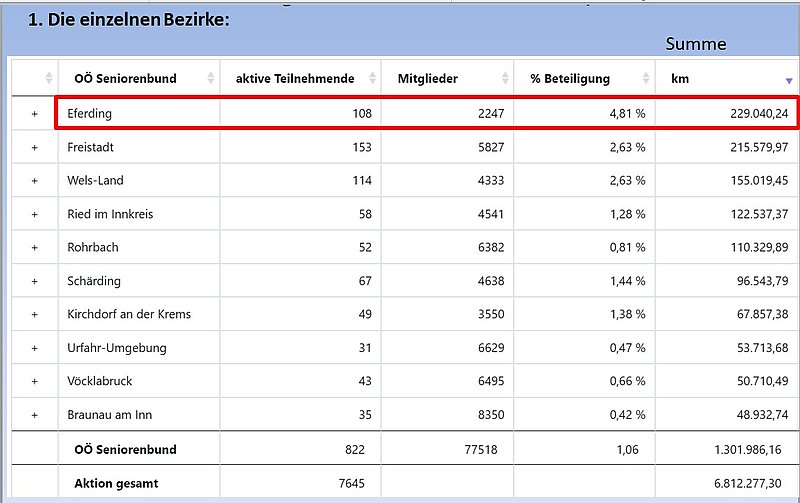
Task: Click sort arrows beside aktive Teilnehmende
Action: (372, 78)
